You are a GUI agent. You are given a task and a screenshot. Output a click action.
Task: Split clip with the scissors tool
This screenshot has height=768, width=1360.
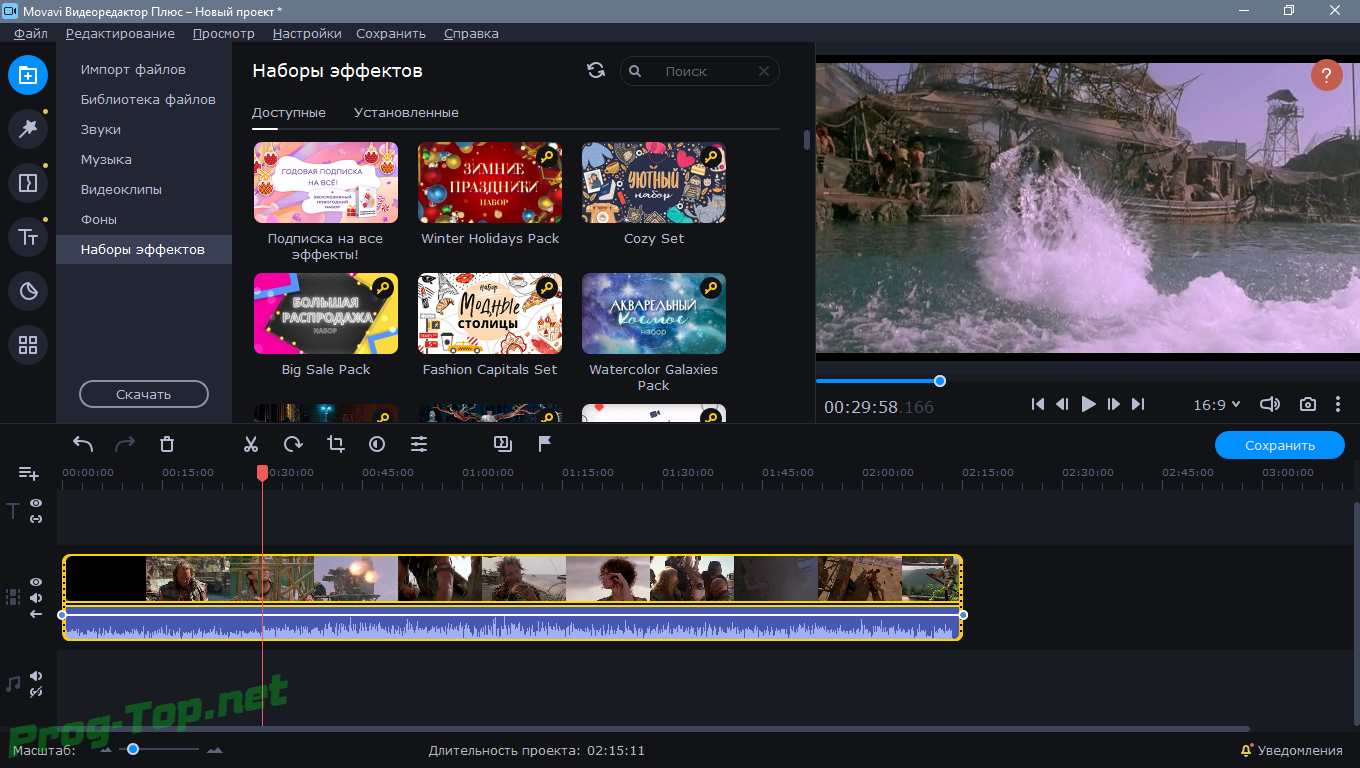tap(251, 444)
